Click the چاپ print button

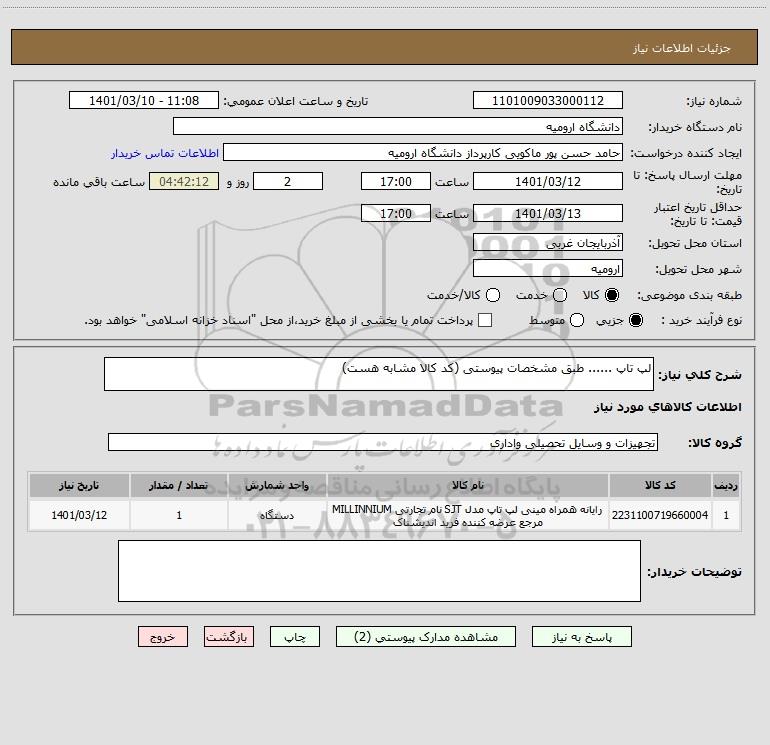[295, 636]
